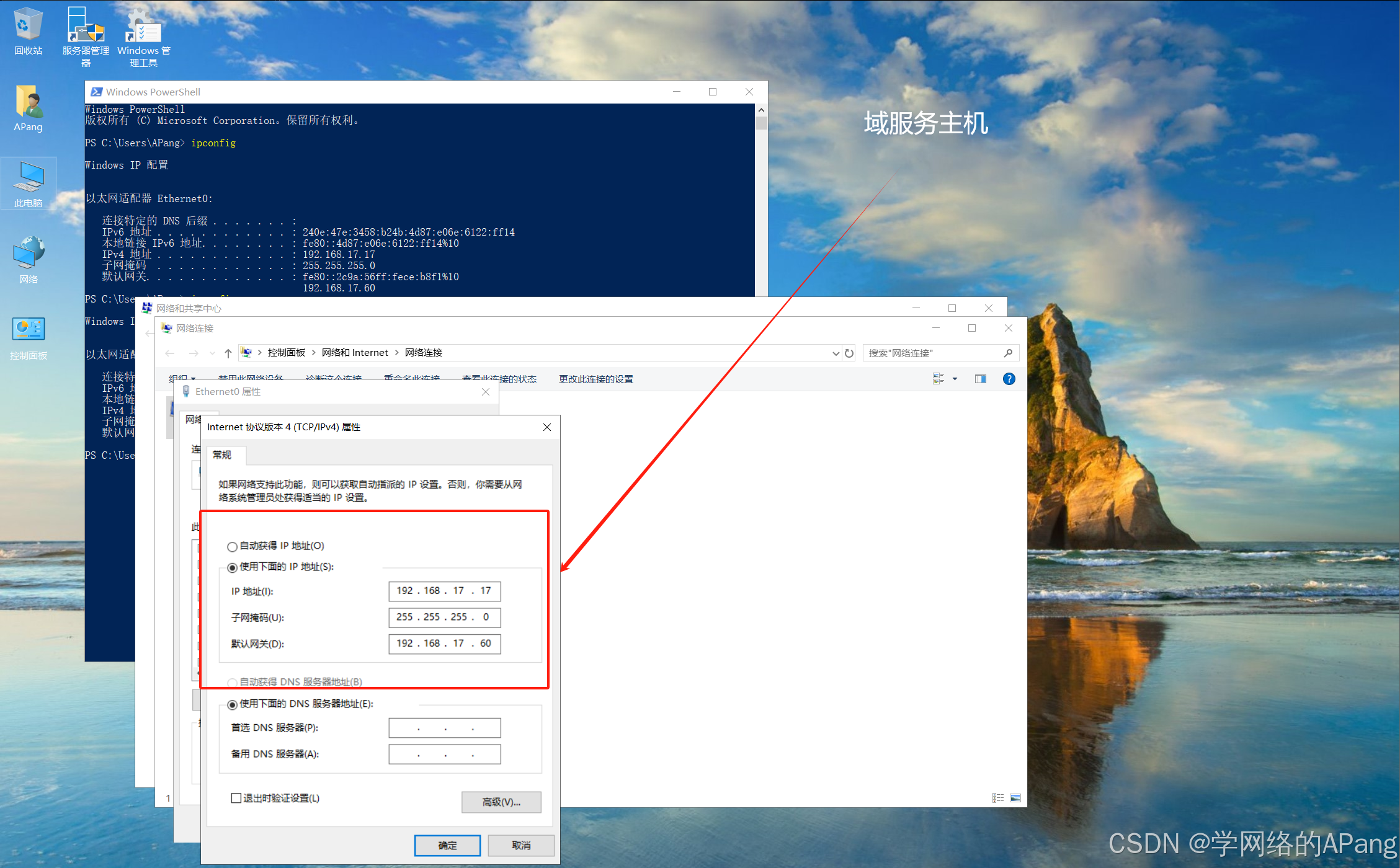Click the 常规 tab in IPv4 properties
Image resolution: width=1400 pixels, height=868 pixels.
[222, 455]
